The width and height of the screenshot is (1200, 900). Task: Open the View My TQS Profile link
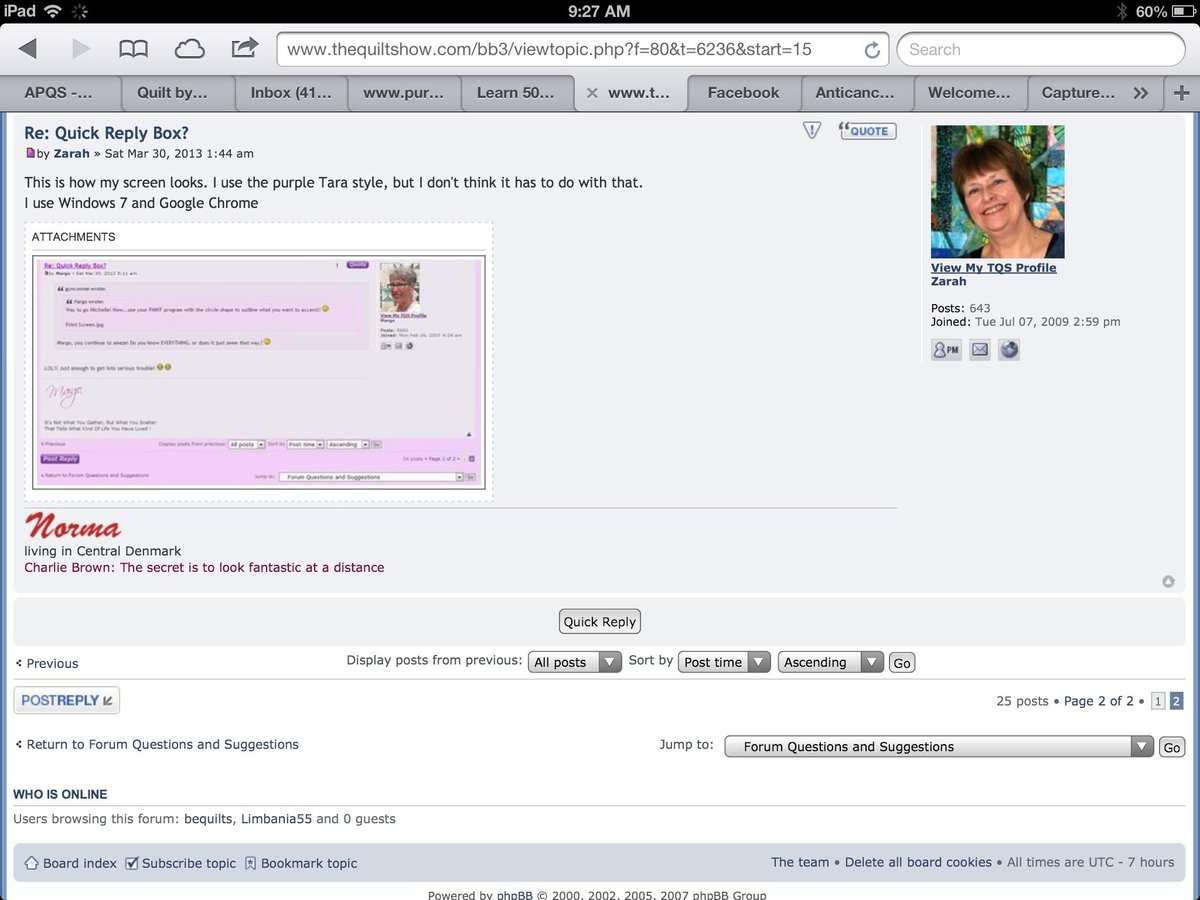click(x=993, y=268)
